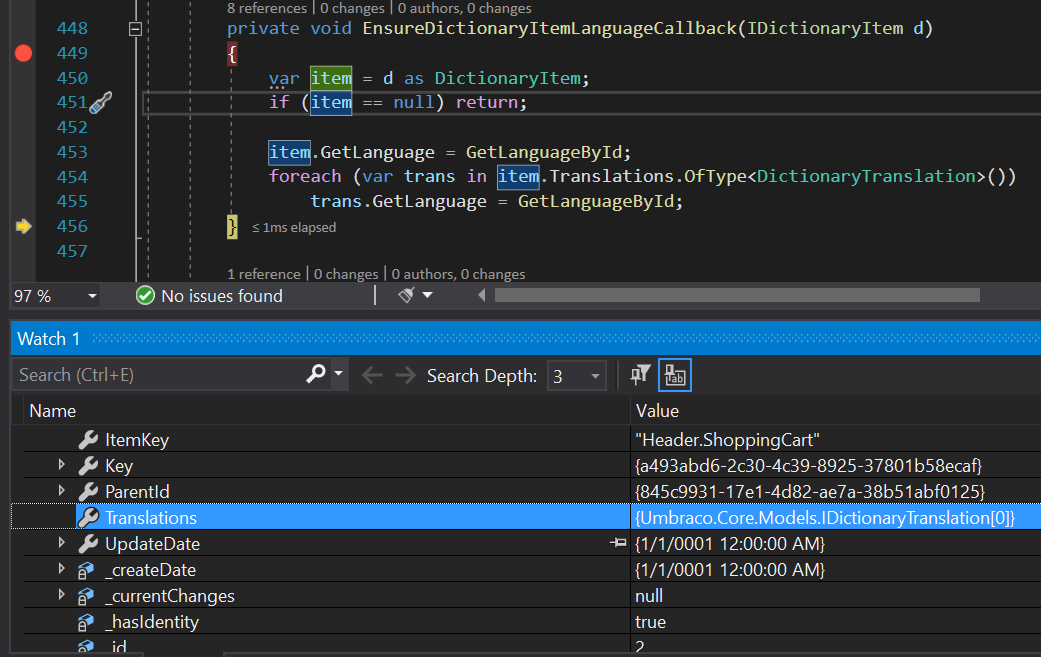Click the code cleanup broom icon
This screenshot has width=1041, height=657.
tap(406, 295)
